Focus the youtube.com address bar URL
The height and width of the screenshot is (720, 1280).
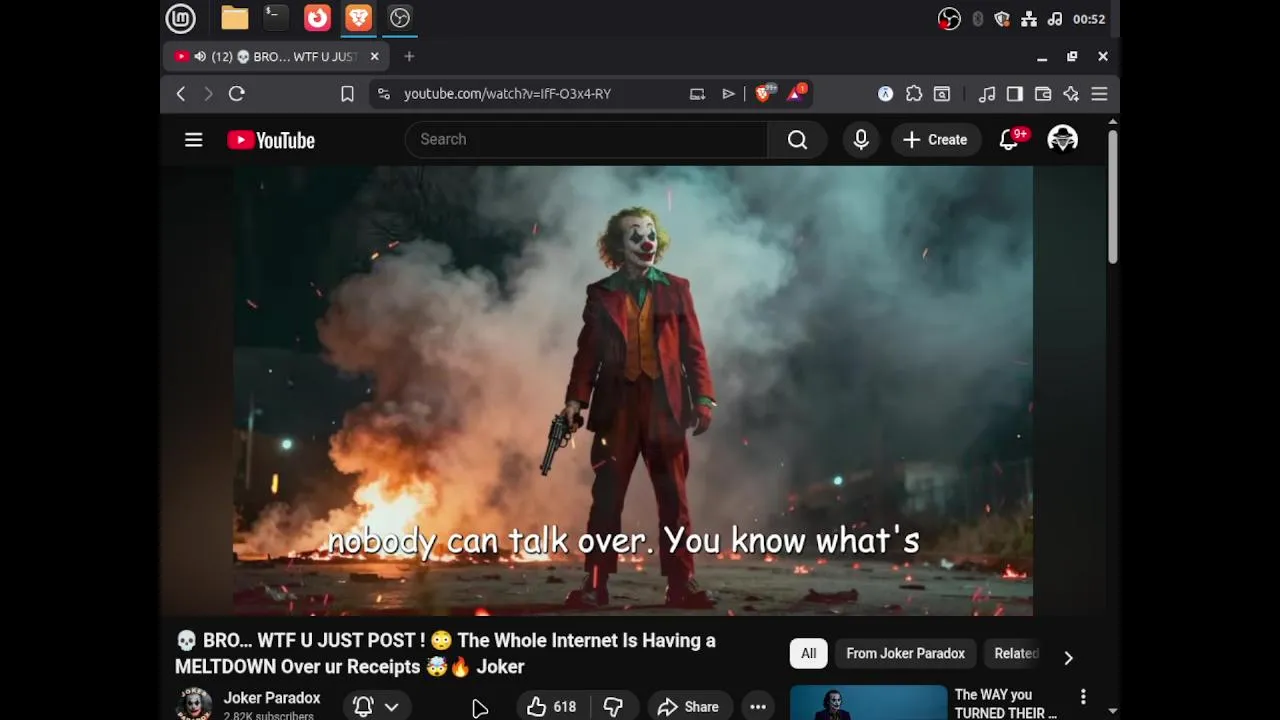pyautogui.click(x=507, y=94)
